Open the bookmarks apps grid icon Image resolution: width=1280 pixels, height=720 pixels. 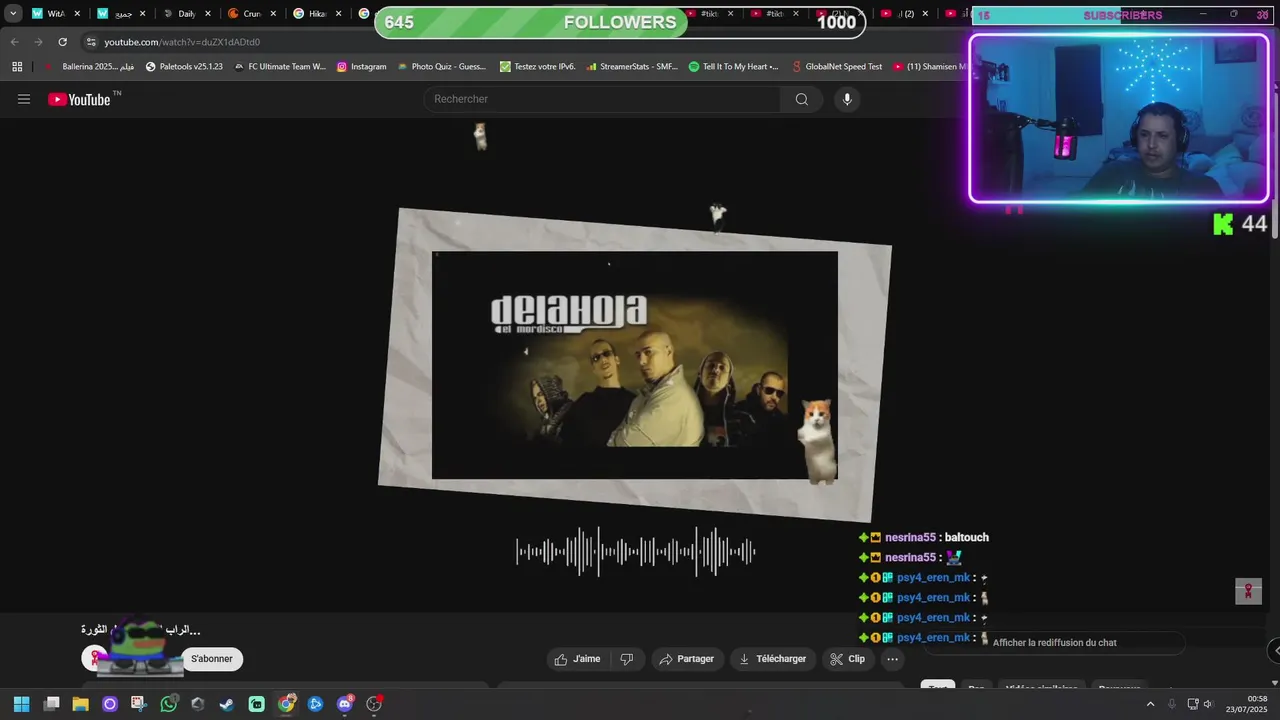pos(17,67)
